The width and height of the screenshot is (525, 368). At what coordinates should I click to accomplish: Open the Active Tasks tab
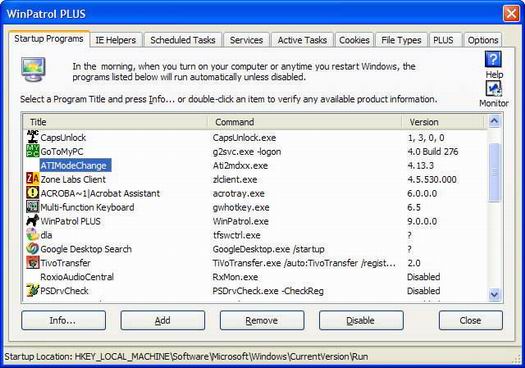[302, 40]
